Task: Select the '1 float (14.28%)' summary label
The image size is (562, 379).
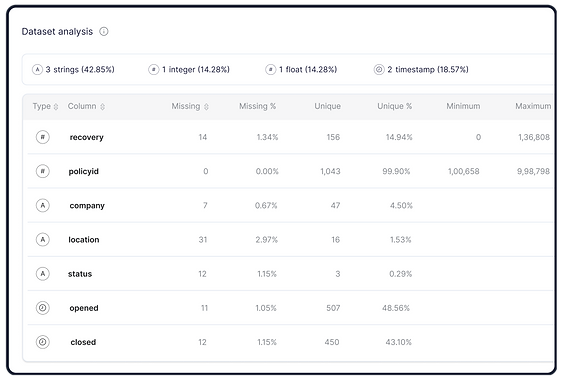Action: point(308,69)
